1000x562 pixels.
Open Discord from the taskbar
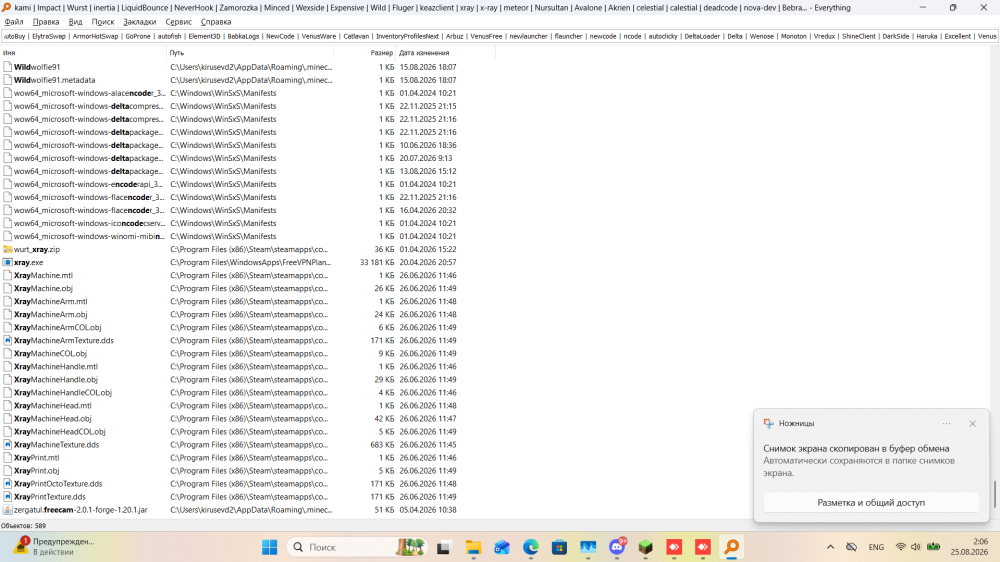click(617, 547)
